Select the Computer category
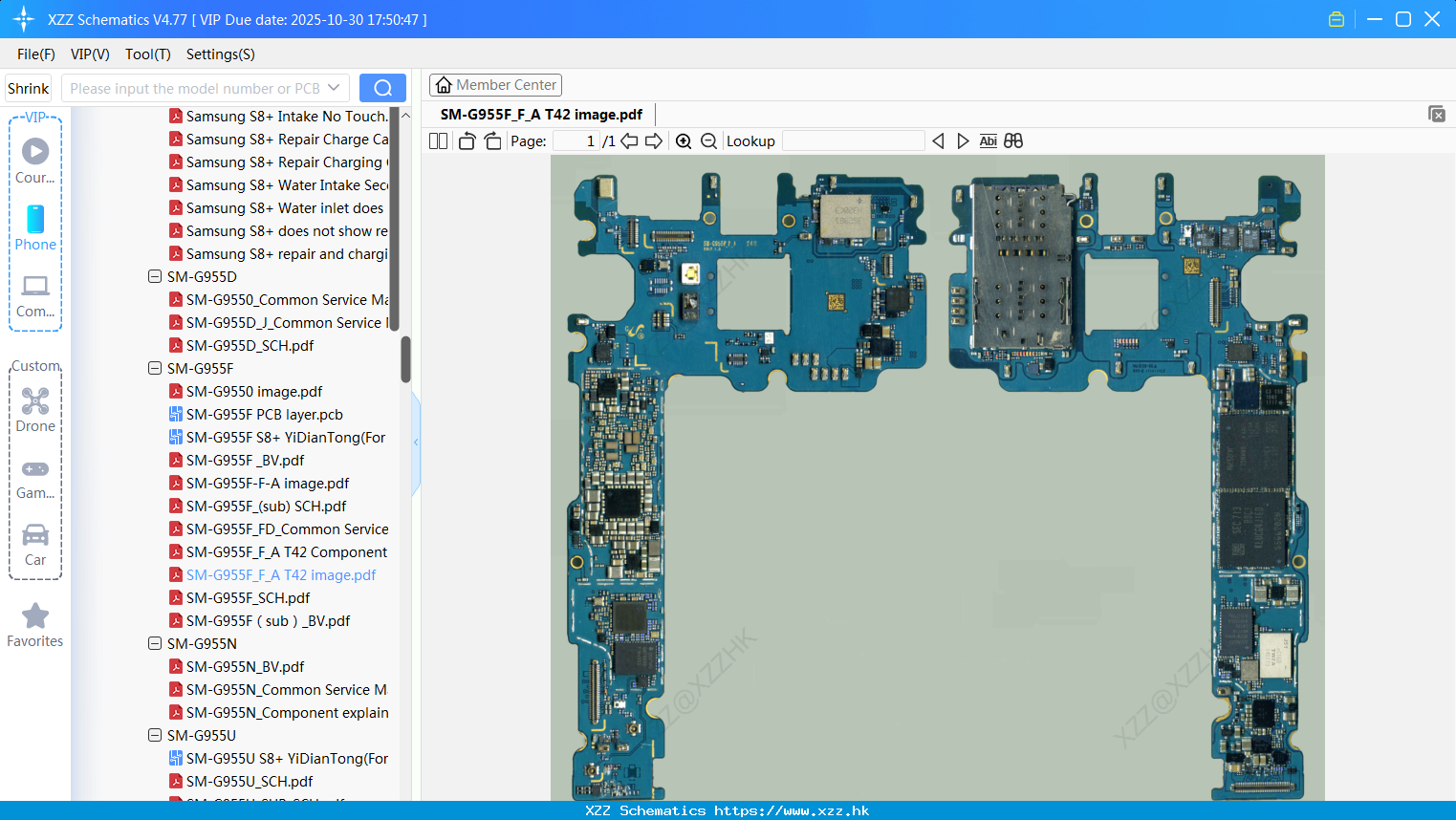The width and height of the screenshot is (1456, 820). click(35, 296)
